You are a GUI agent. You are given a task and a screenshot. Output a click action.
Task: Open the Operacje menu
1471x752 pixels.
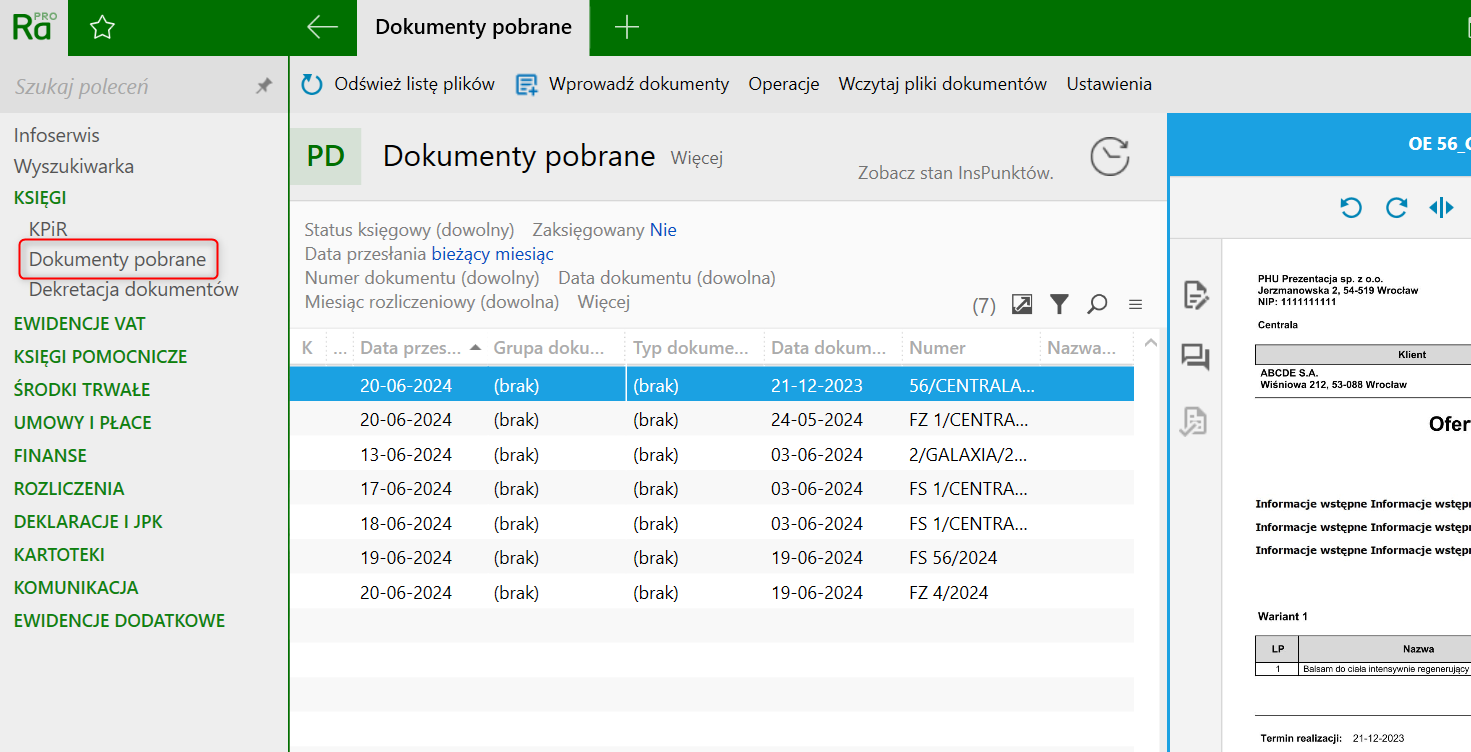click(x=783, y=84)
